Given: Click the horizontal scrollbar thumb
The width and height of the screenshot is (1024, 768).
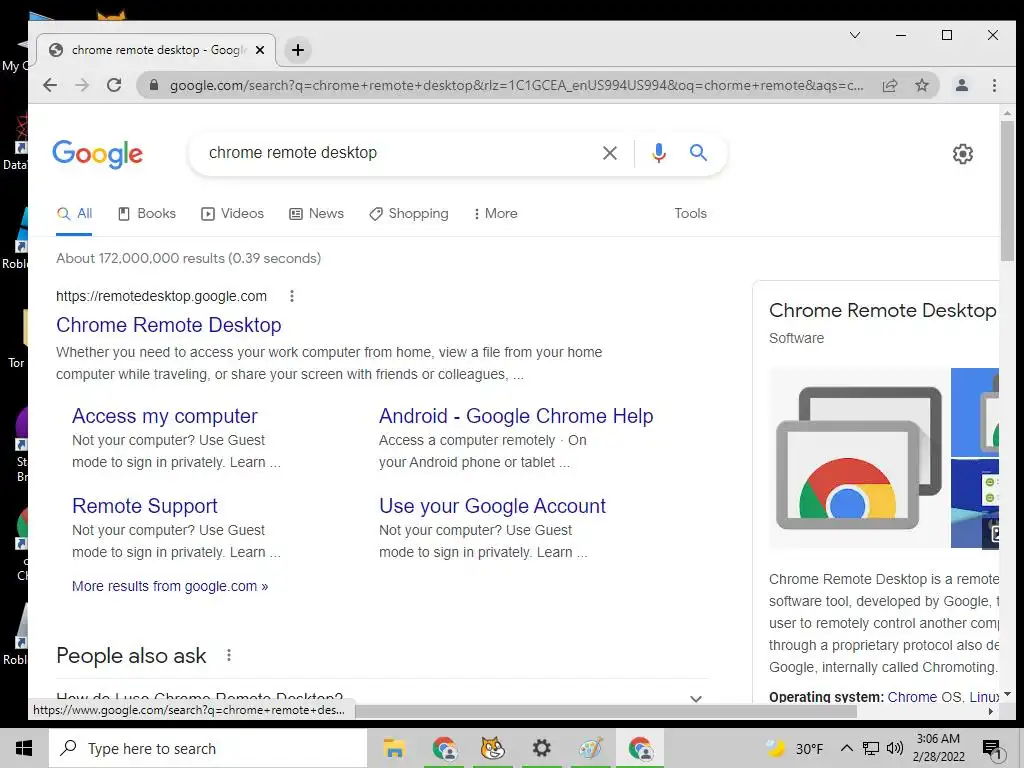Looking at the screenshot, I should [605, 711].
